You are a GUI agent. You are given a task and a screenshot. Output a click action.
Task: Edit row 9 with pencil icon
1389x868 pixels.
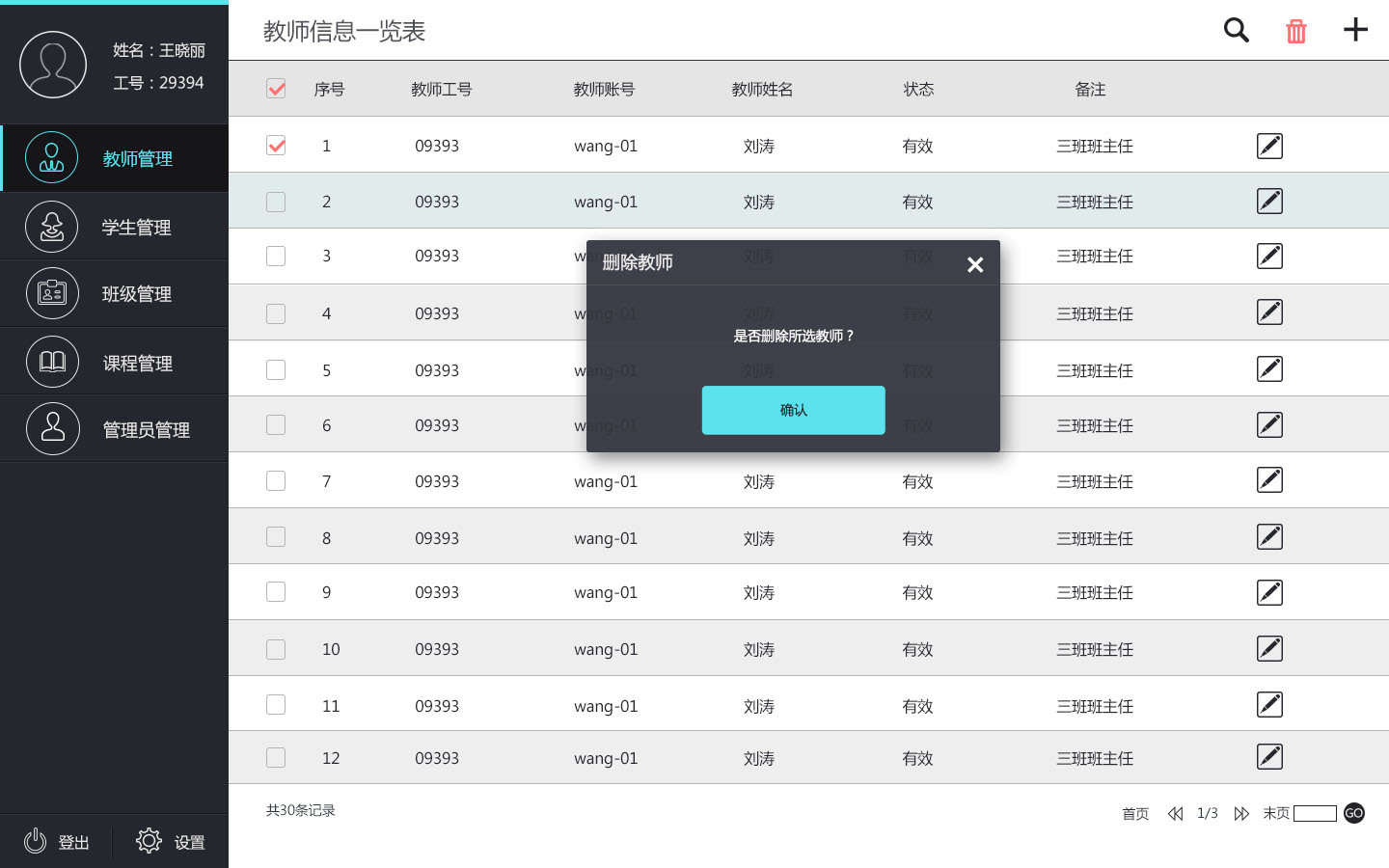coord(1269,592)
